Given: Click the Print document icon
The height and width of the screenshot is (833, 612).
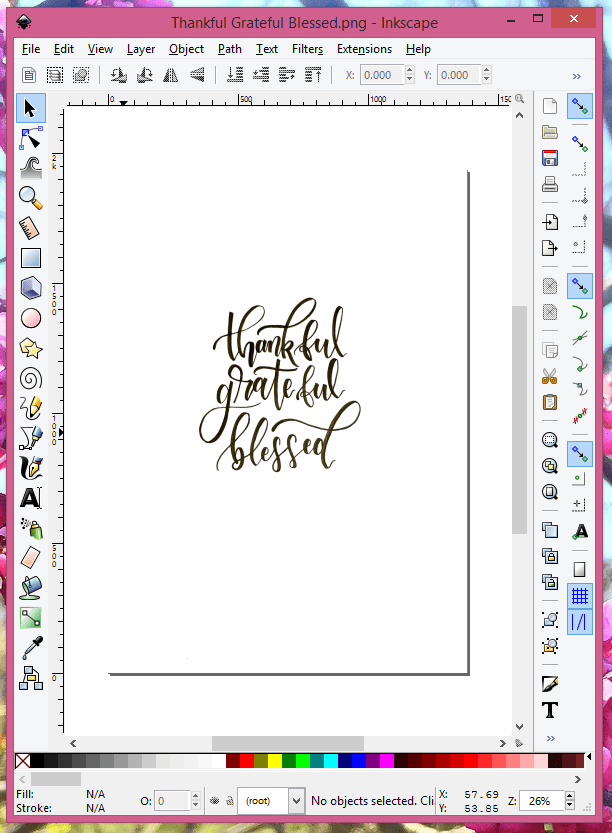Looking at the screenshot, I should tap(550, 184).
